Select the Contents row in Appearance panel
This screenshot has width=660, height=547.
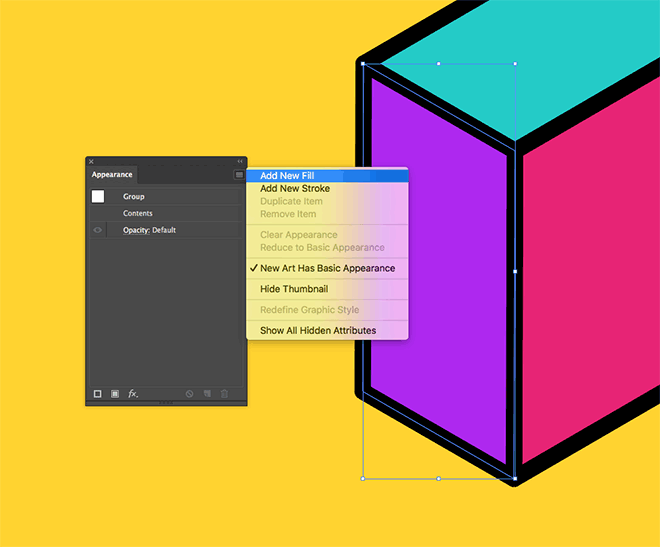pyautogui.click(x=138, y=214)
